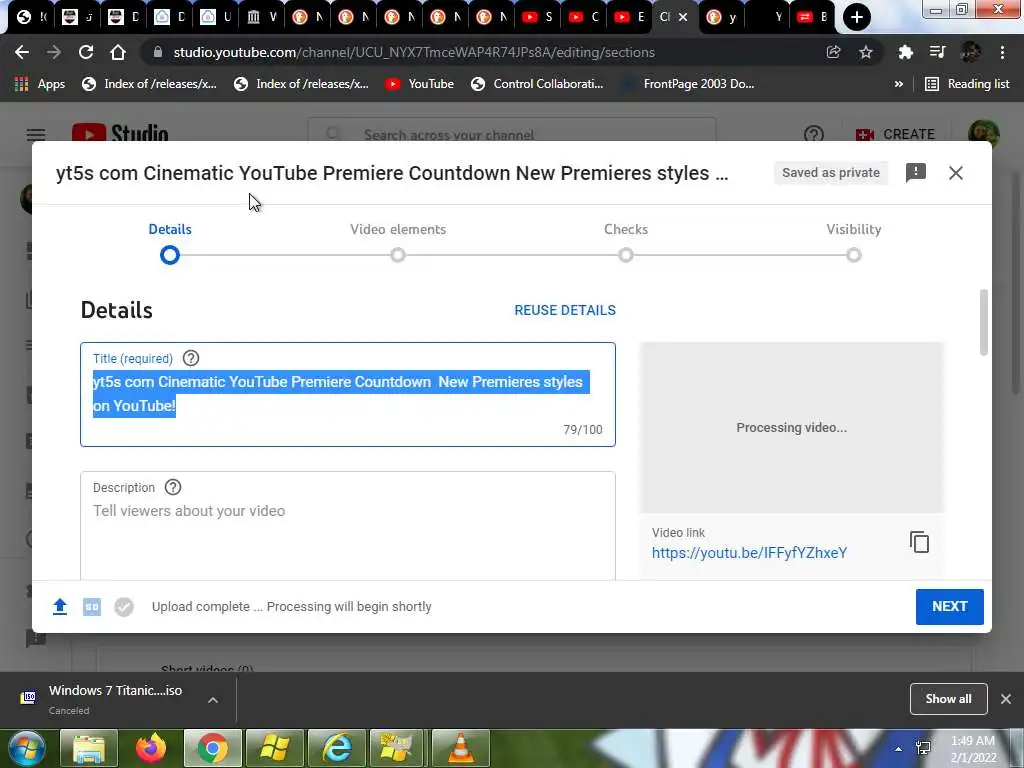Open VLC media player from taskbar
Image resolution: width=1024 pixels, height=768 pixels.
(461, 748)
